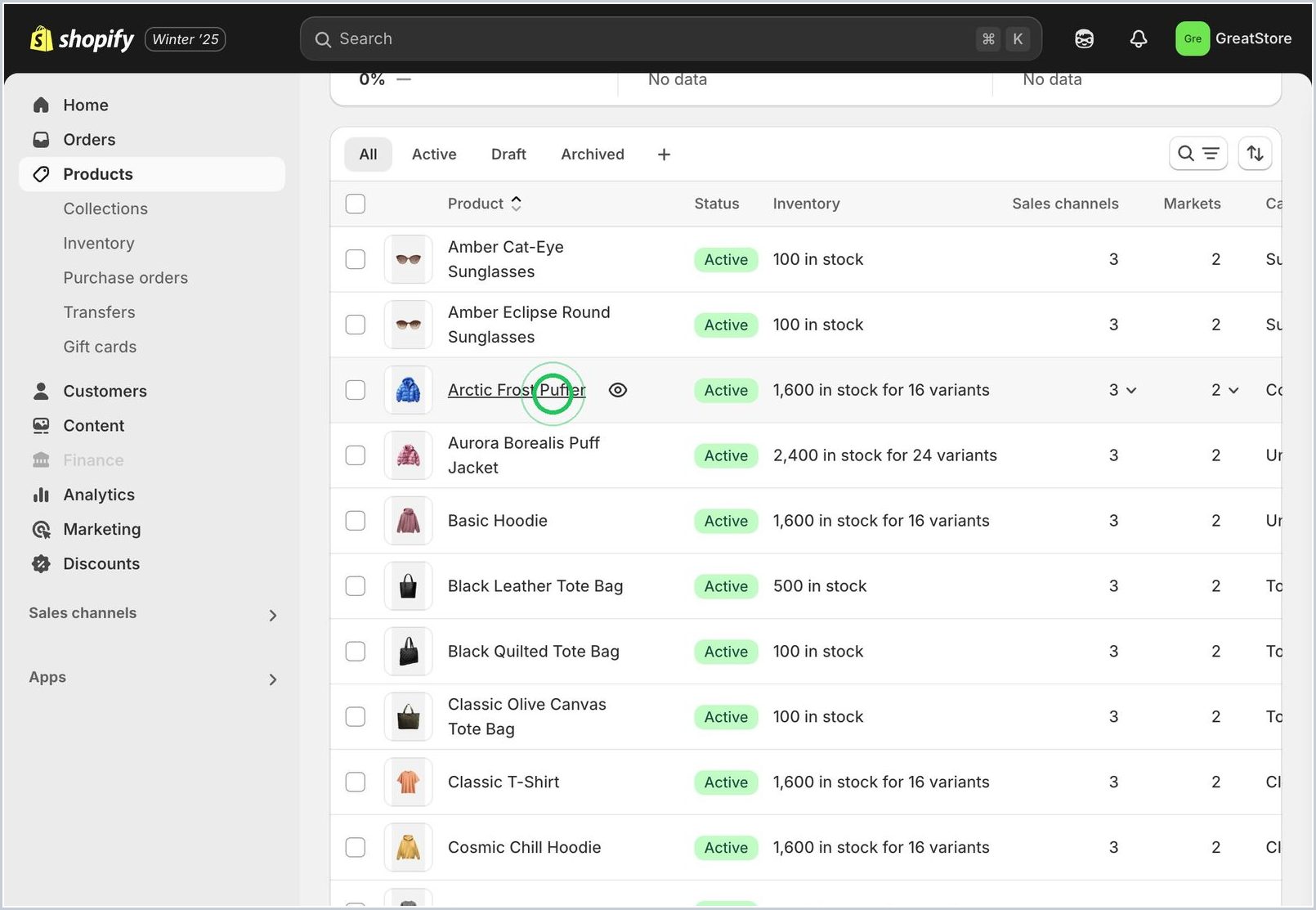Go to Purchase orders page
1316x910 pixels.
tap(126, 278)
